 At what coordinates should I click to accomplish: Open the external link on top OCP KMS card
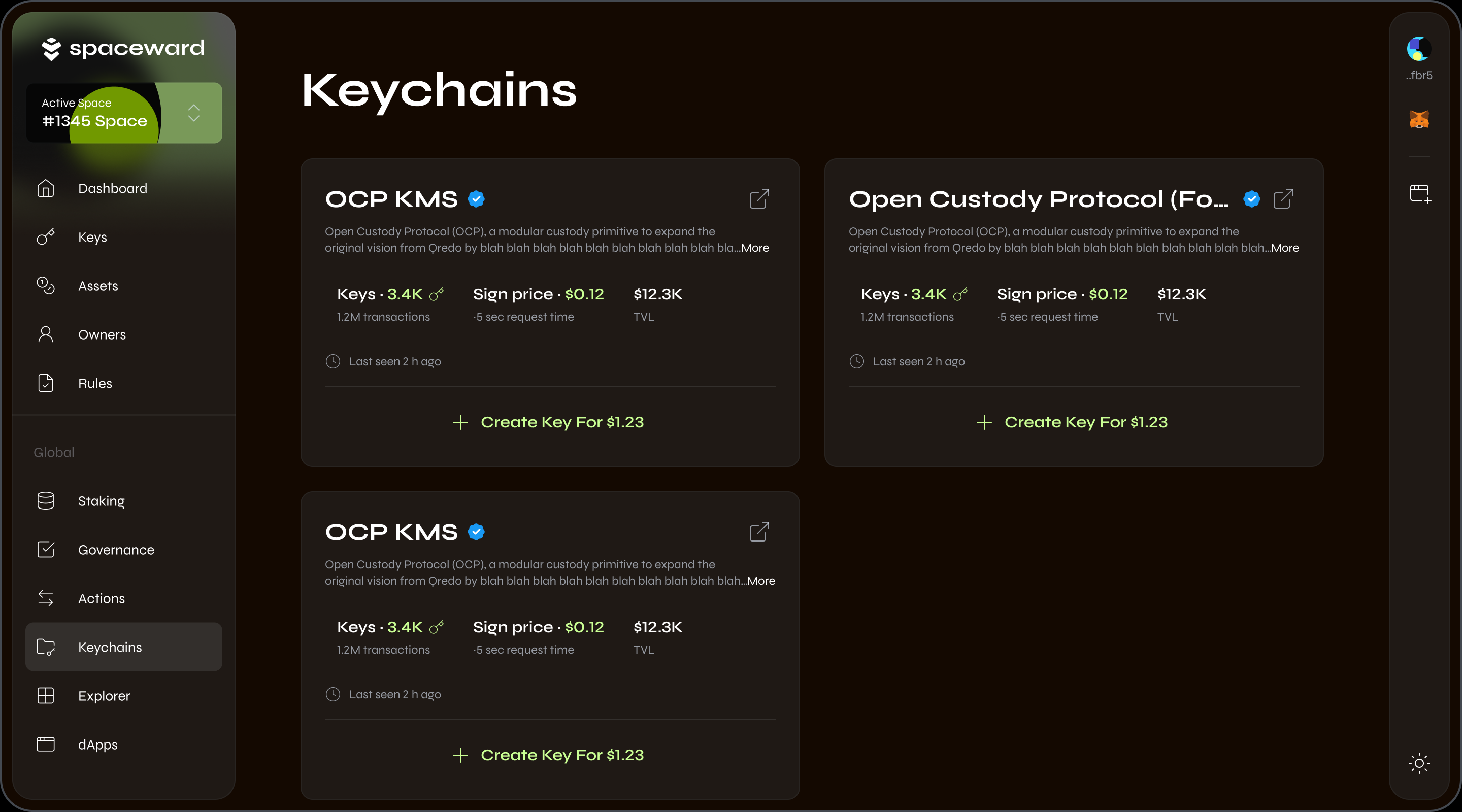click(x=759, y=199)
